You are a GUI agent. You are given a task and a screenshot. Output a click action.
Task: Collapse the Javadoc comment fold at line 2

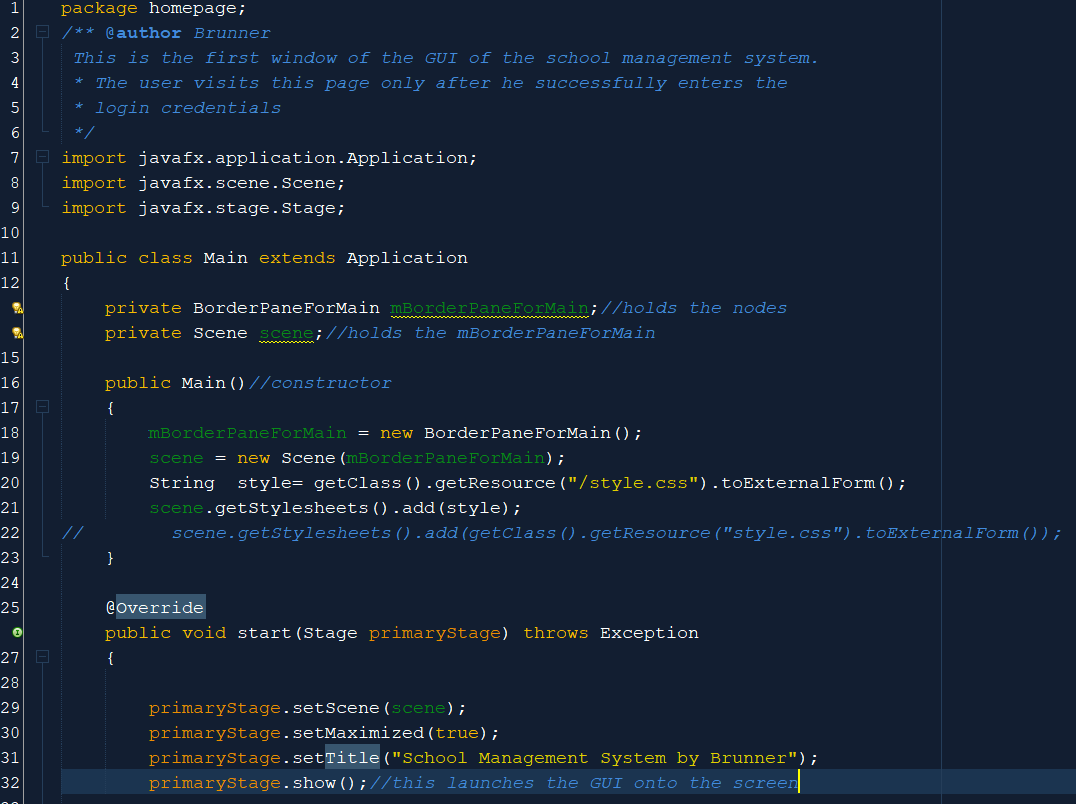coord(43,32)
